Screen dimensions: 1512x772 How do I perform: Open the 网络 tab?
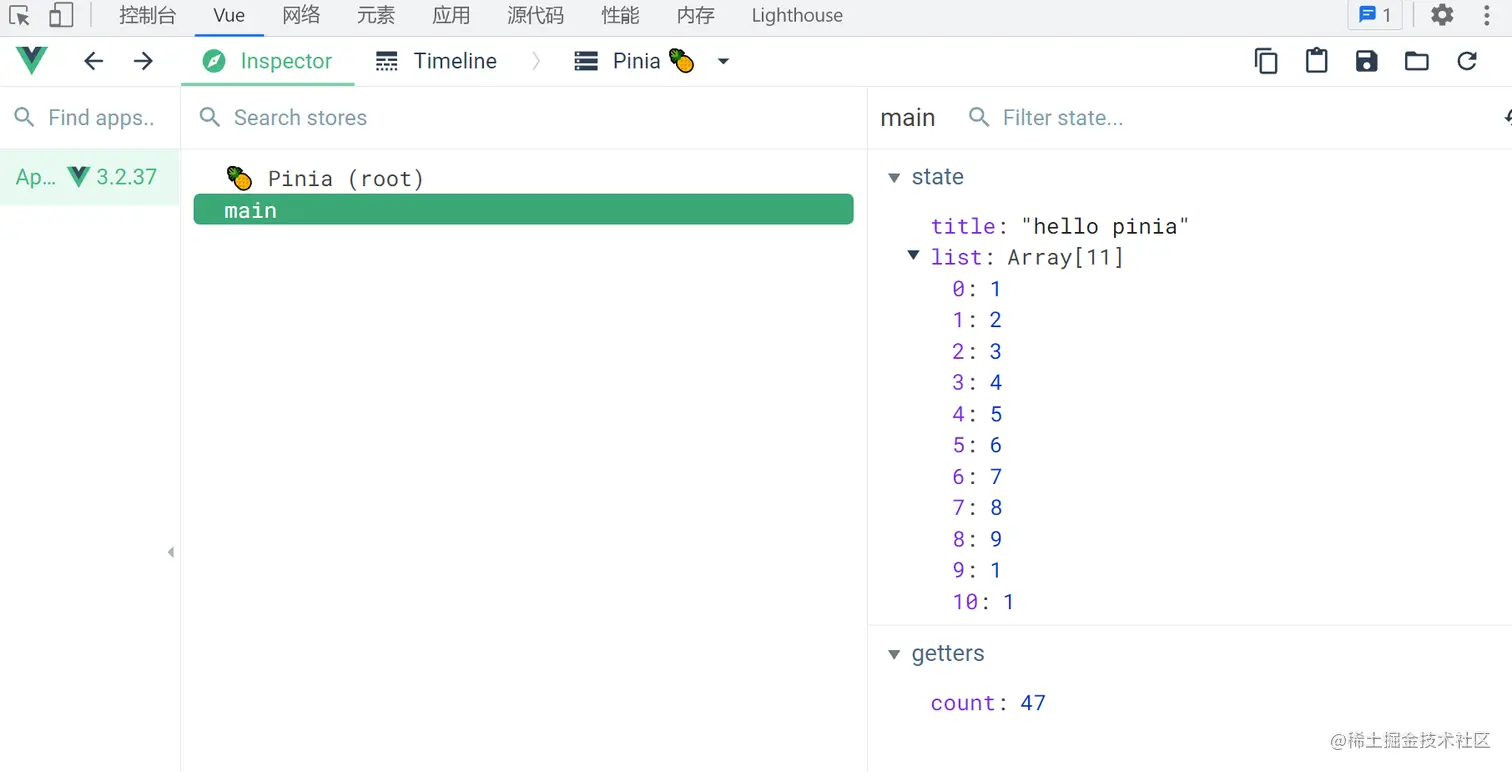(302, 15)
